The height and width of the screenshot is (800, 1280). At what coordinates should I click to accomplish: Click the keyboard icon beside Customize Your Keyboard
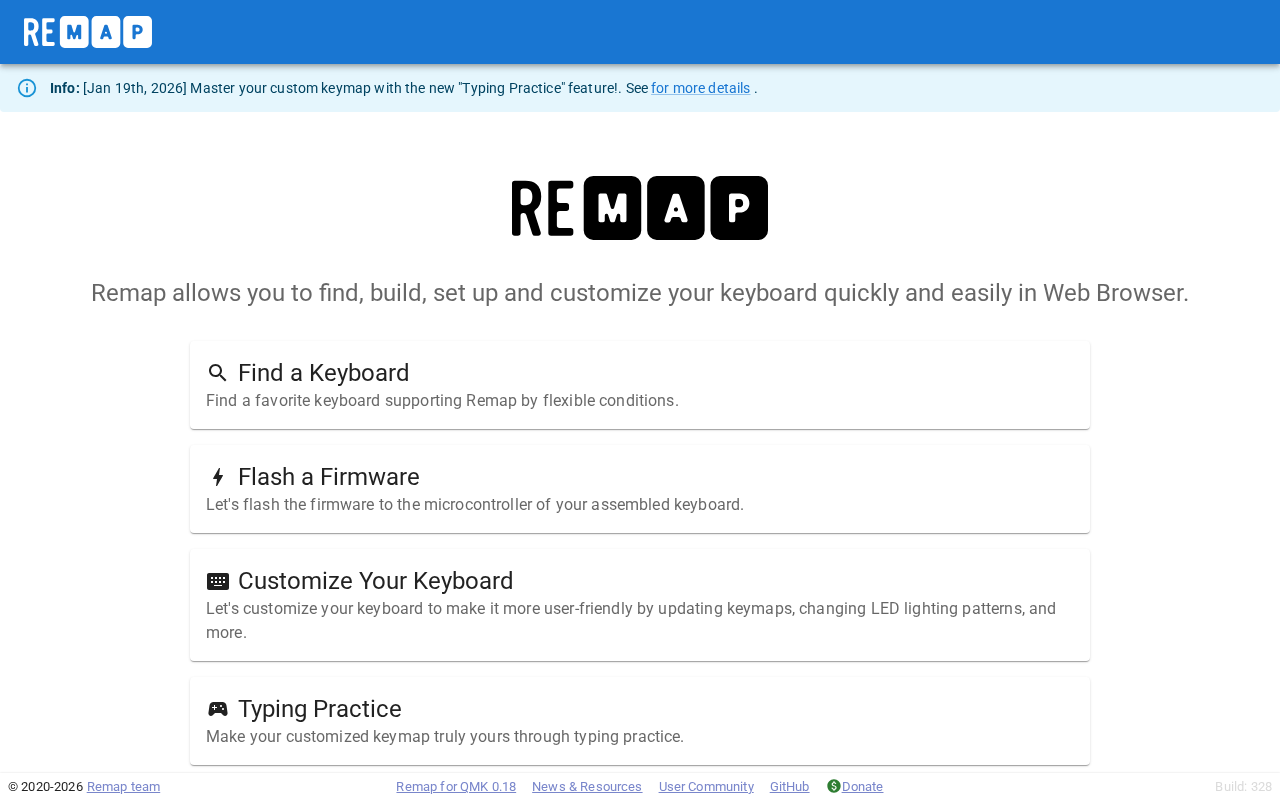(217, 581)
